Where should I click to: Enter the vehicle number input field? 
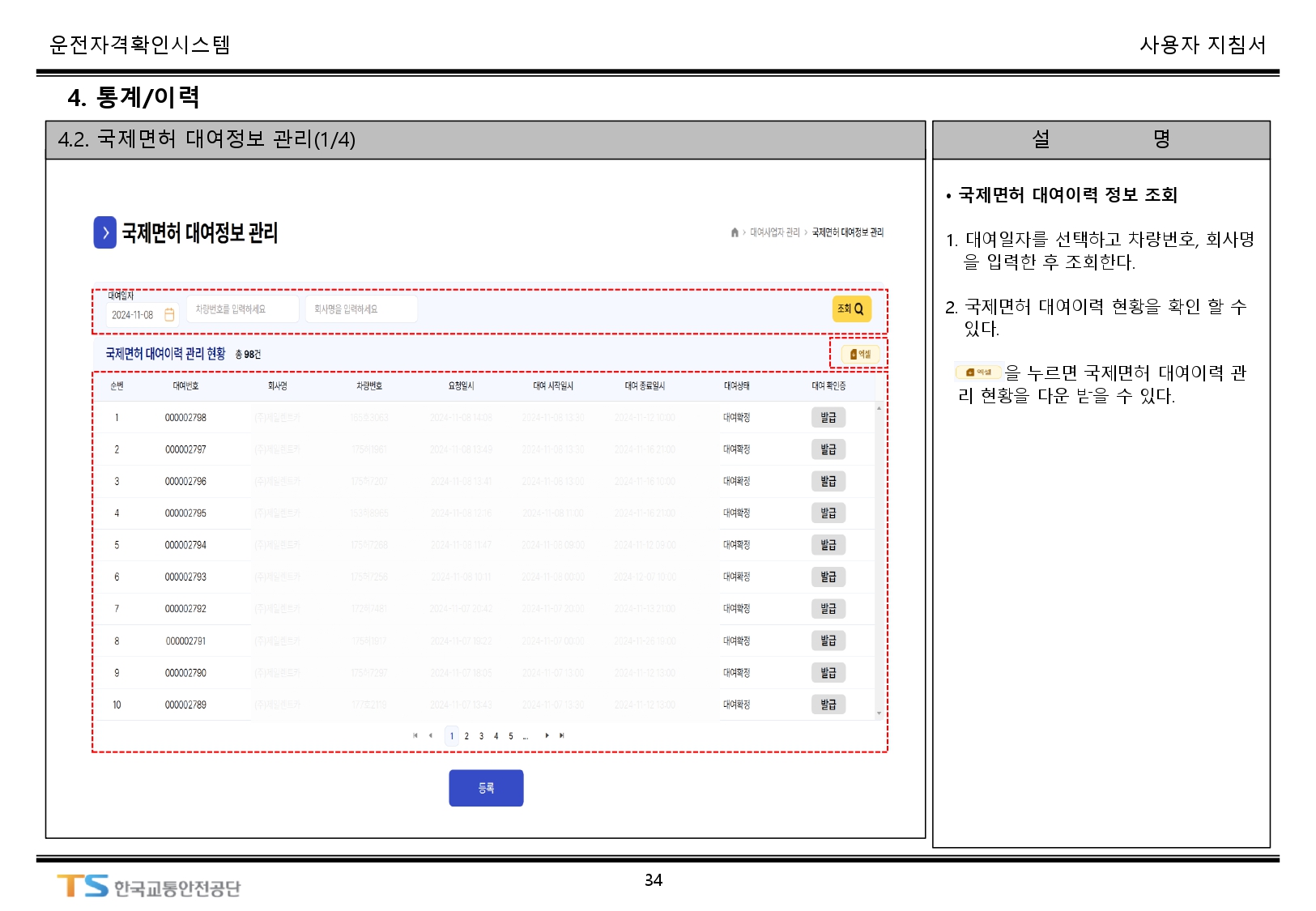(x=242, y=309)
